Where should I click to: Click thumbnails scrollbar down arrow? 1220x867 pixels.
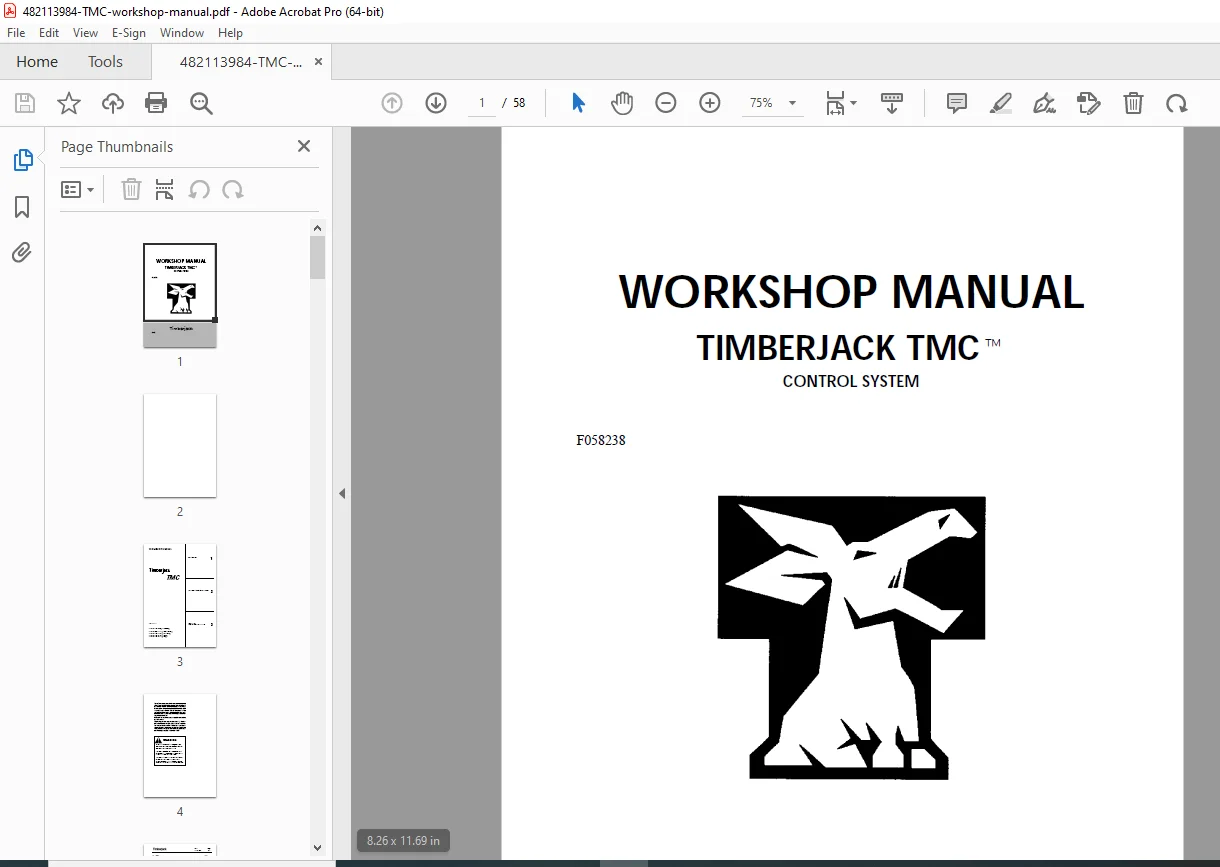pyautogui.click(x=318, y=848)
